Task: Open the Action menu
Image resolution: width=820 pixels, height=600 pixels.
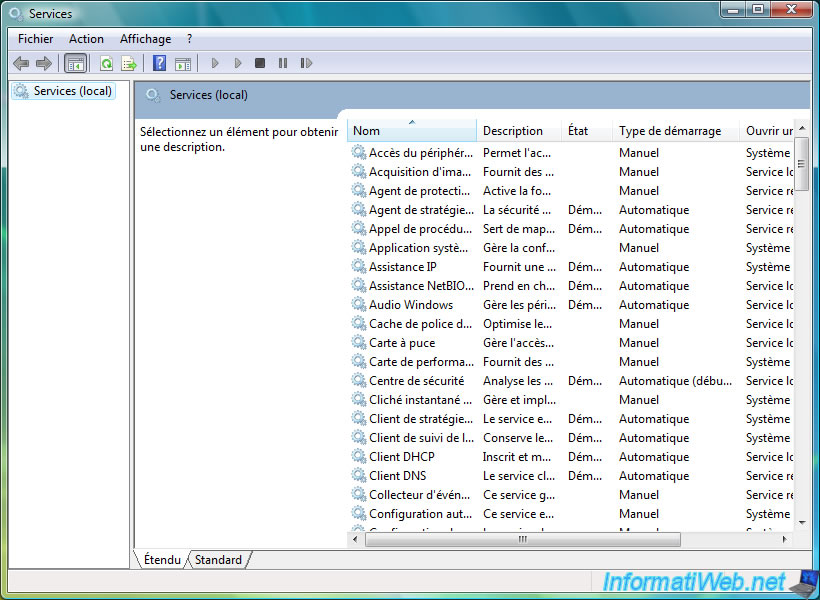Action: (86, 39)
